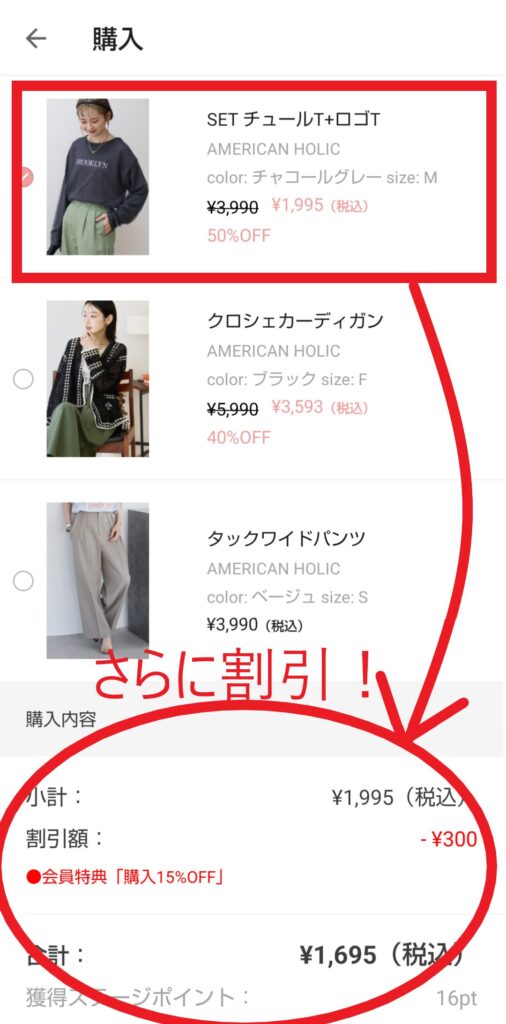Tap the 会員特典「購入15%OFF」notice
Screen dimensions: 506x1024
[x=125, y=877]
